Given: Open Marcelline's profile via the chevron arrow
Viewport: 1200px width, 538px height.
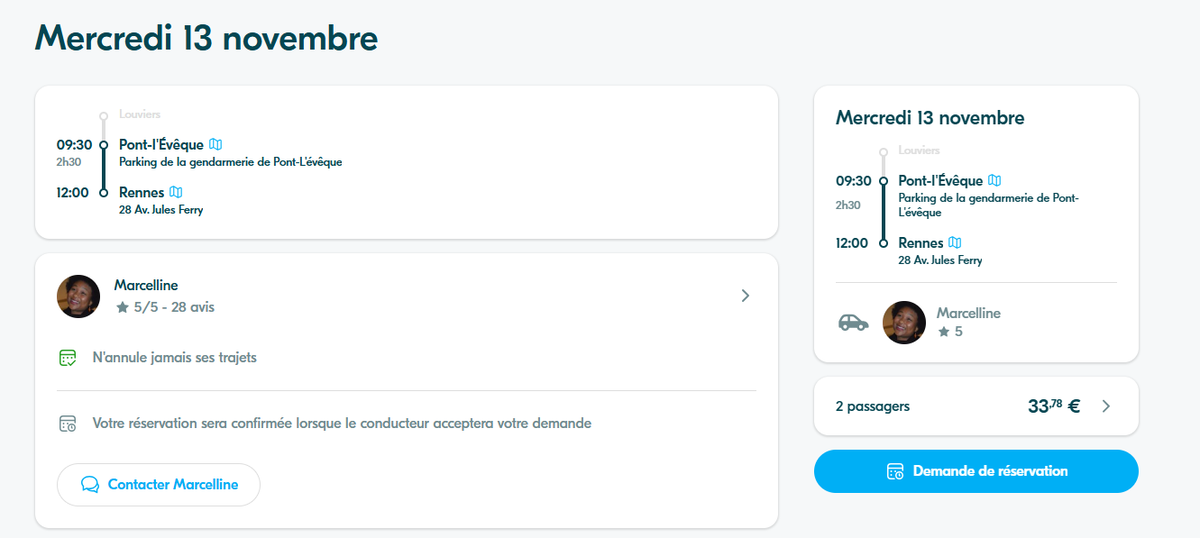Looking at the screenshot, I should 745,296.
